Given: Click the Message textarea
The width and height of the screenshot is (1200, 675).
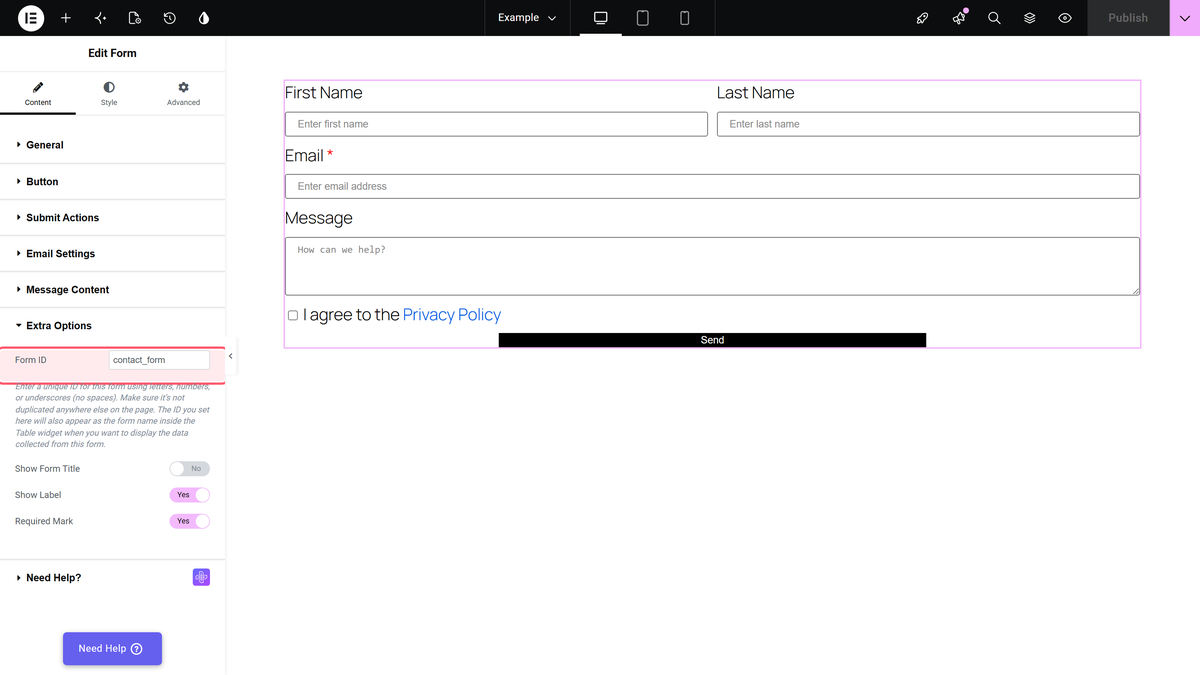Looking at the screenshot, I should coord(712,266).
